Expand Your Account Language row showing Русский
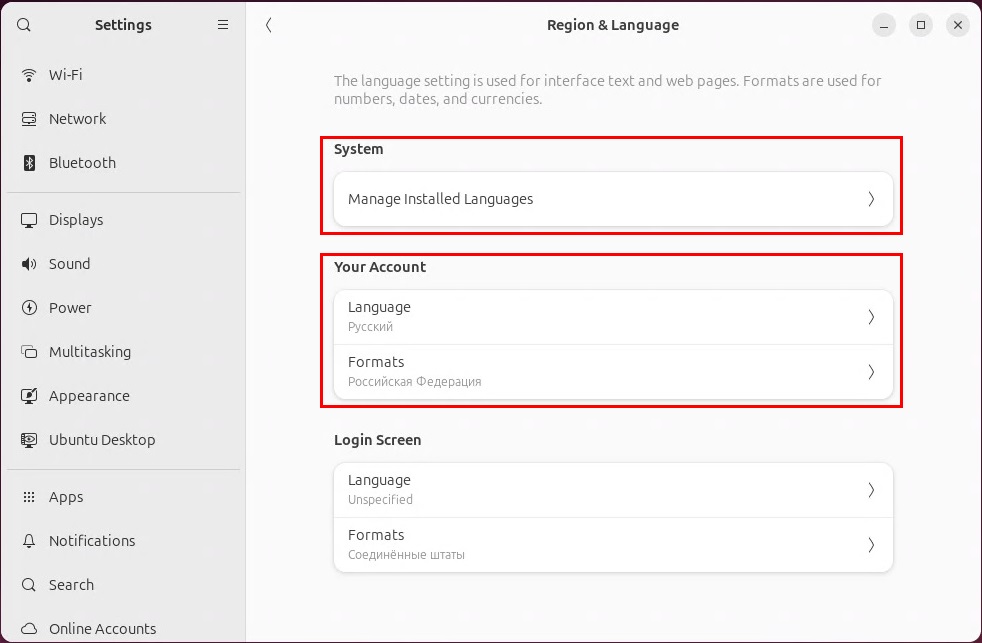 [612, 317]
